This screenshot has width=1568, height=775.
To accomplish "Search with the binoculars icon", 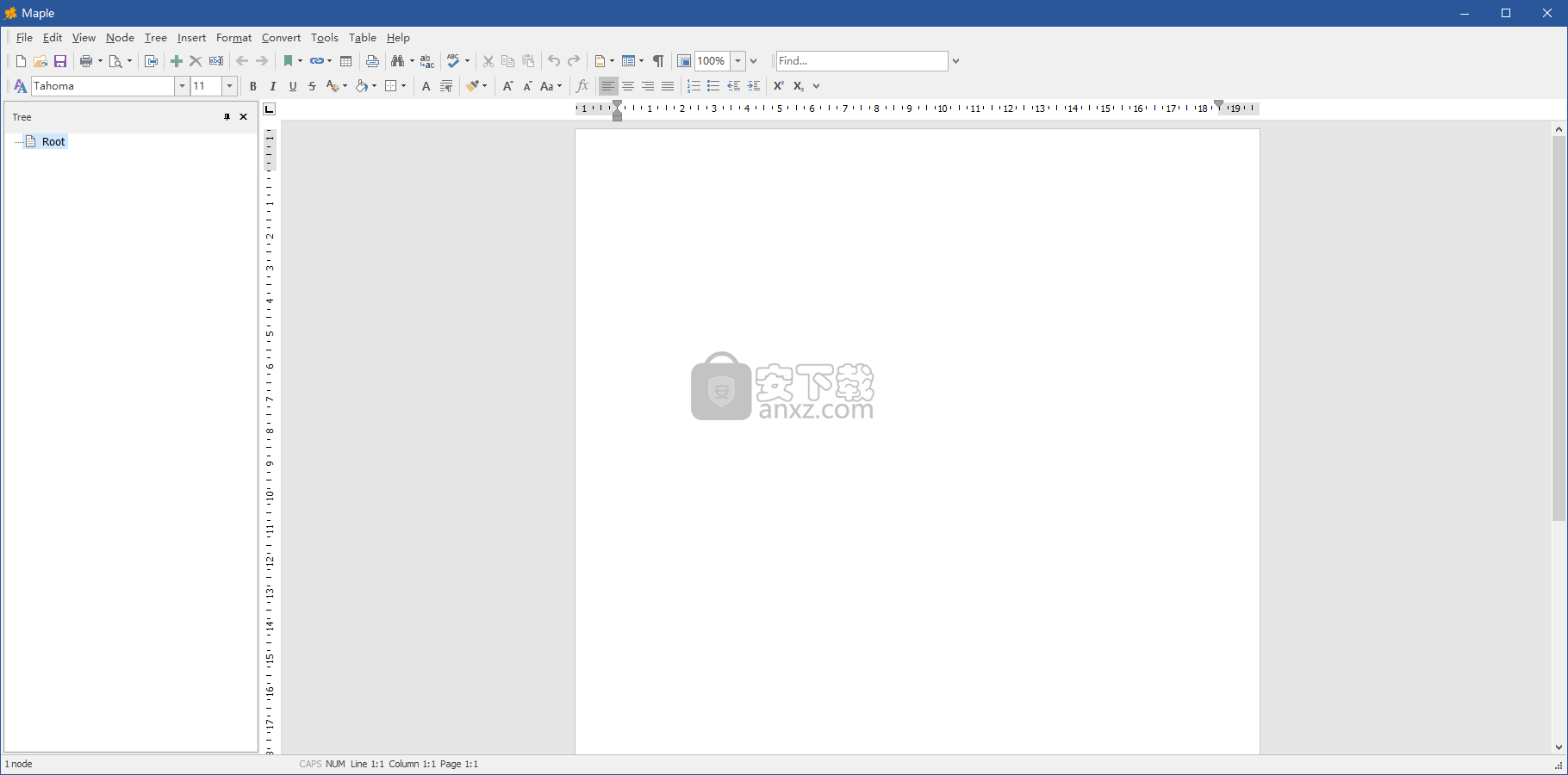I will [397, 61].
